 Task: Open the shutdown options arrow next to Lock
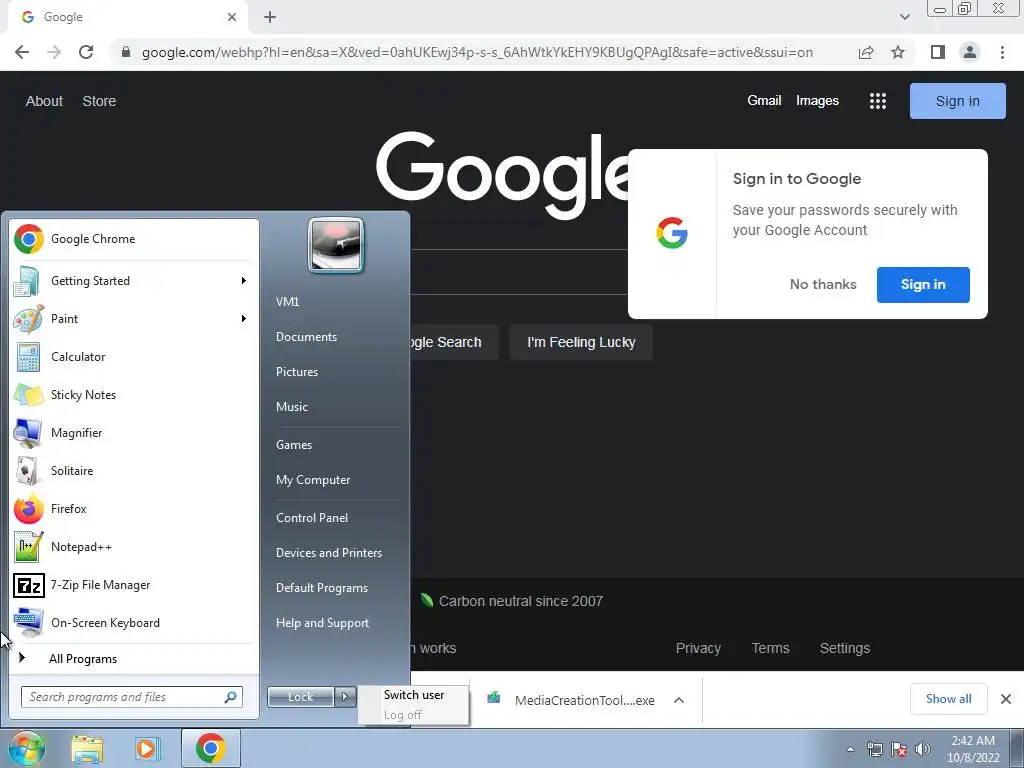point(345,697)
